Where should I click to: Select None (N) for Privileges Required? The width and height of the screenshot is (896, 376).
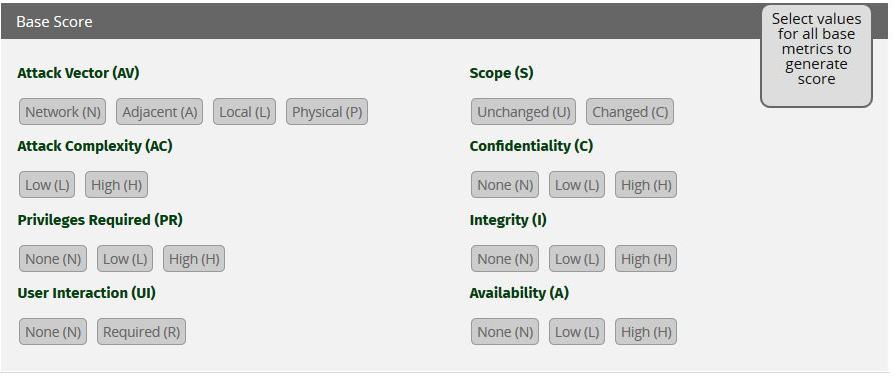point(53,259)
